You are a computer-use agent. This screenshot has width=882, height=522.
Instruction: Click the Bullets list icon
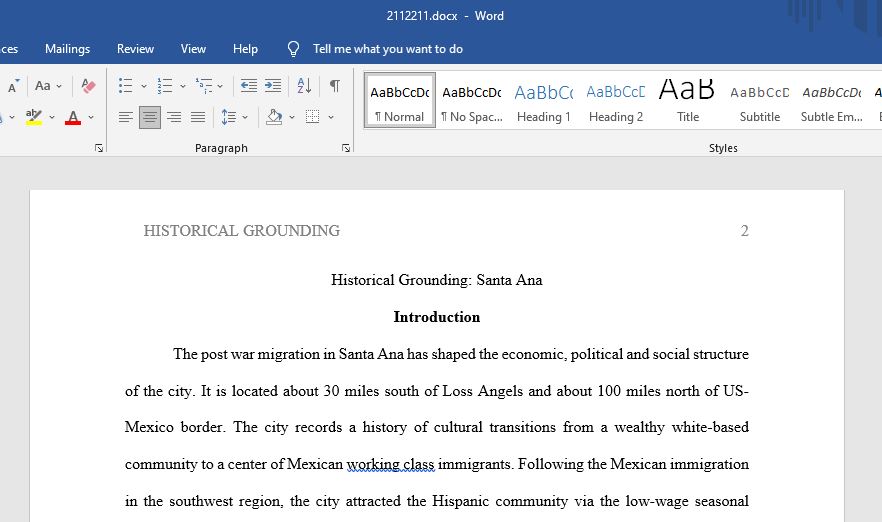point(125,86)
